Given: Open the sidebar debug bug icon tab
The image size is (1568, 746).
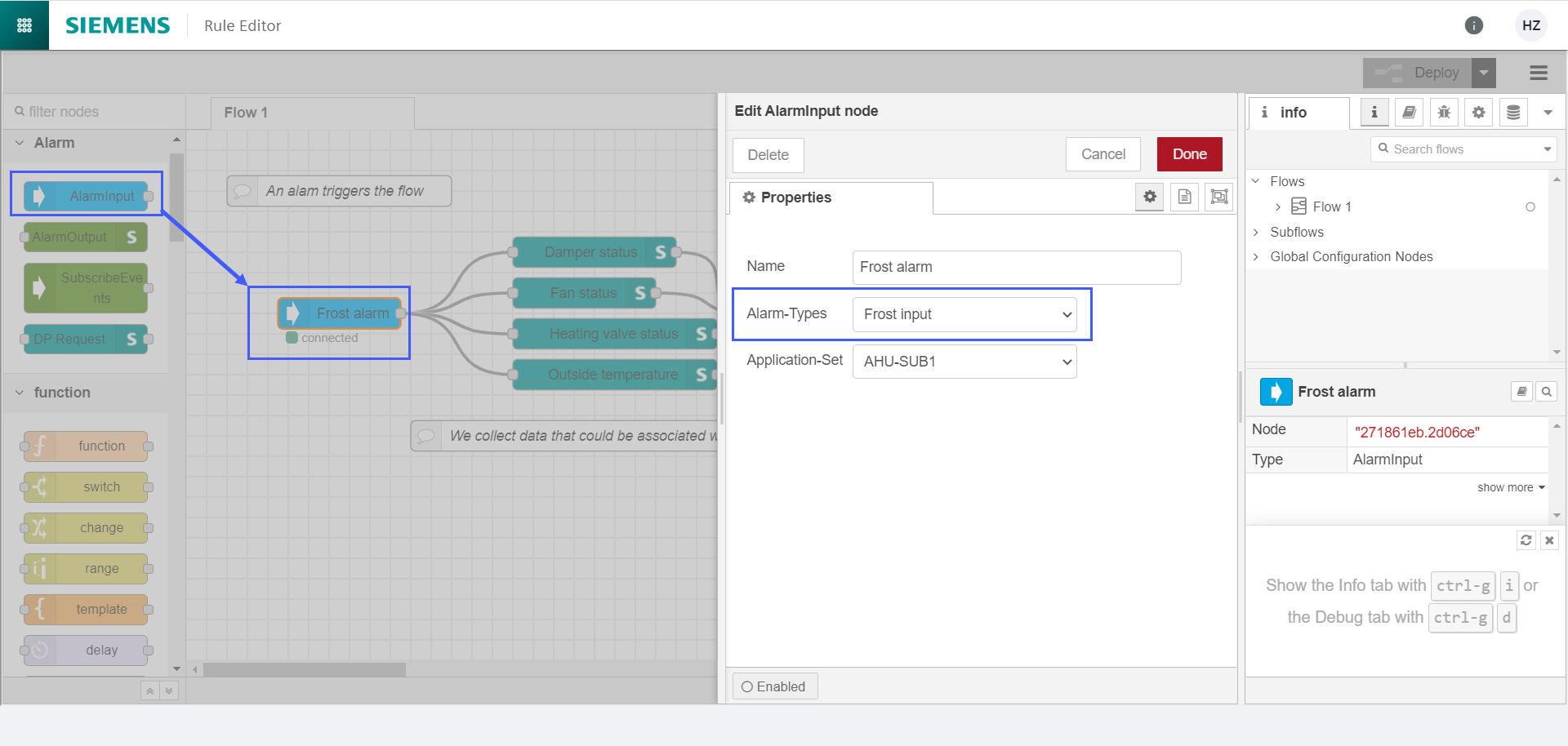Looking at the screenshot, I should [1444, 113].
